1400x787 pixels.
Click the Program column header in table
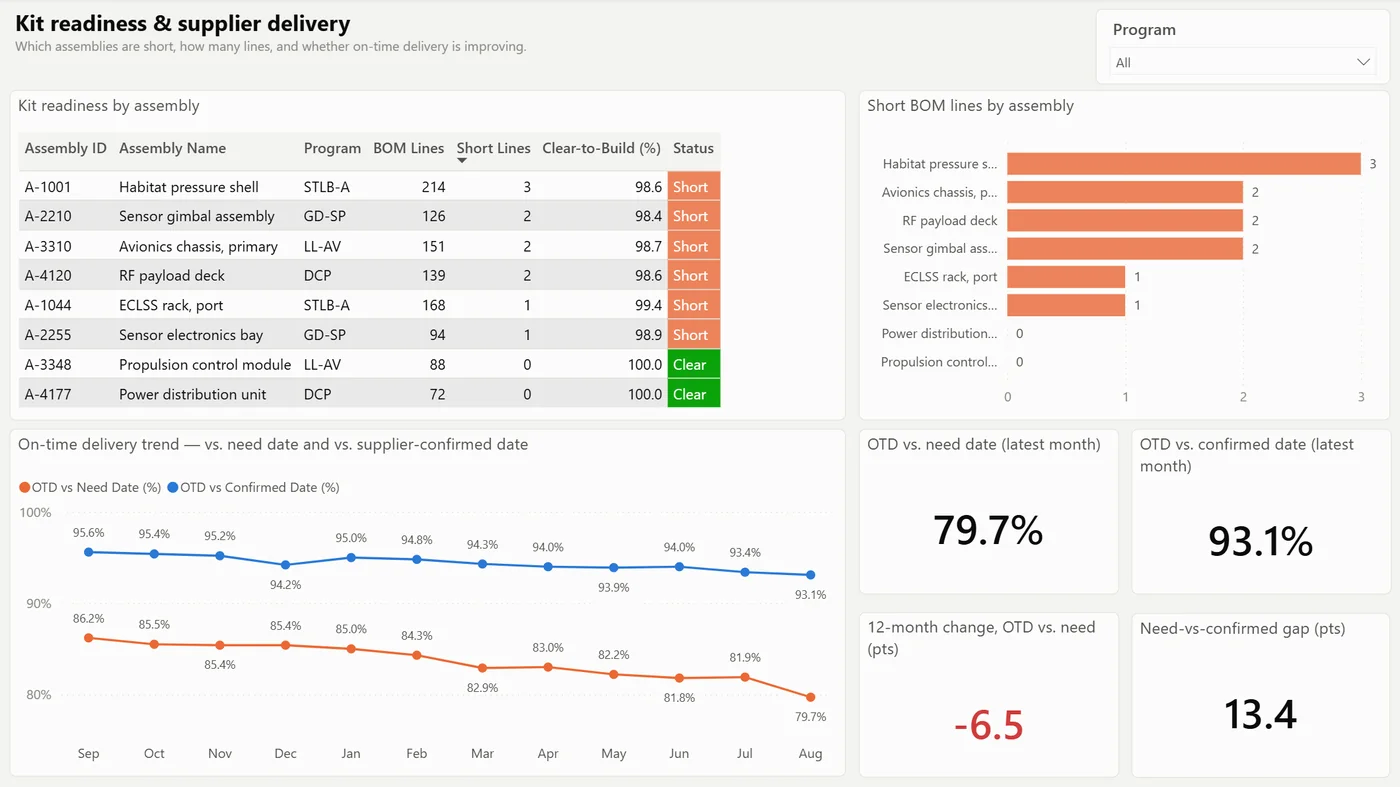pyautogui.click(x=332, y=148)
